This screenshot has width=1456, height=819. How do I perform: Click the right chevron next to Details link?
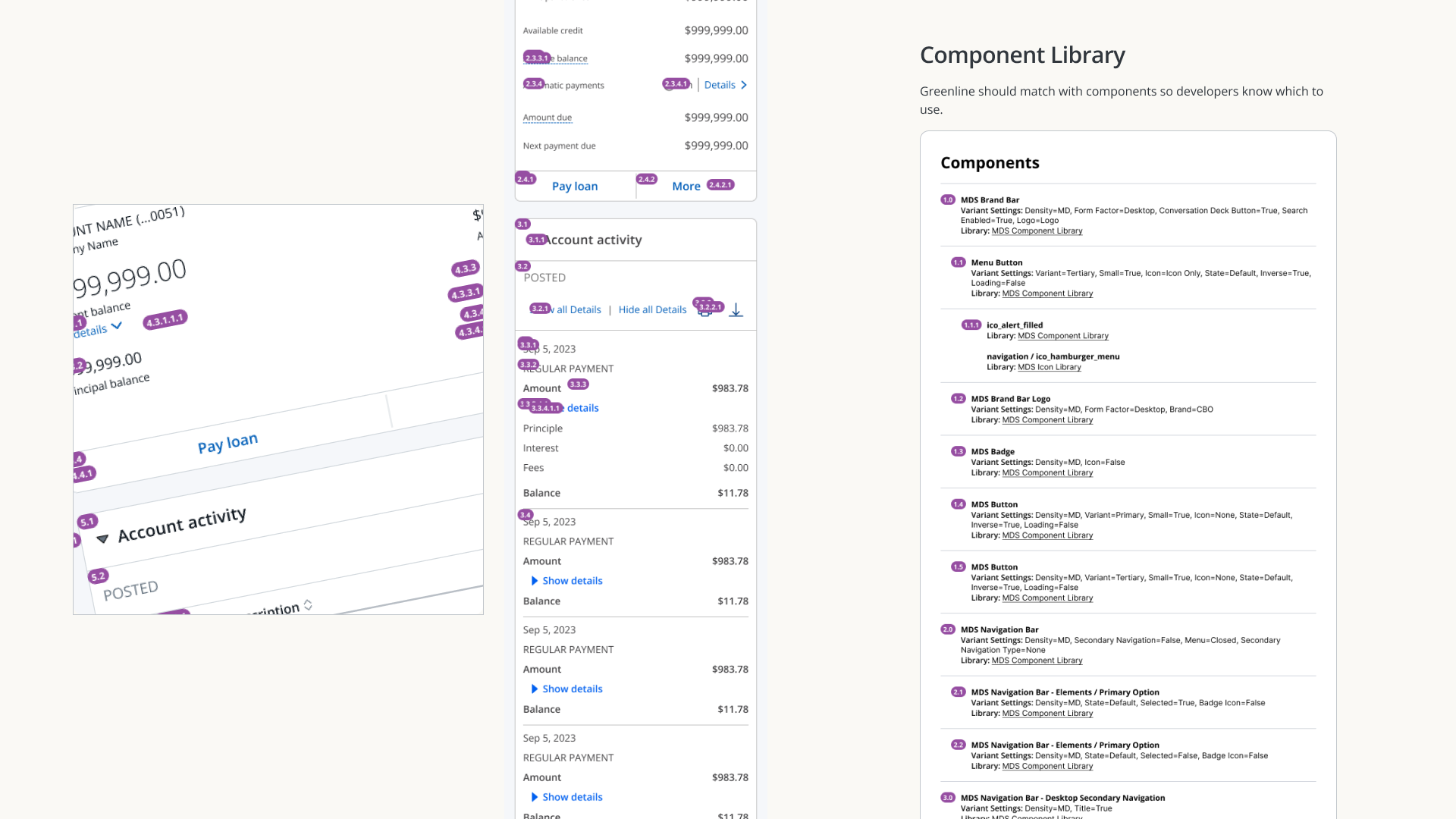coord(744,85)
